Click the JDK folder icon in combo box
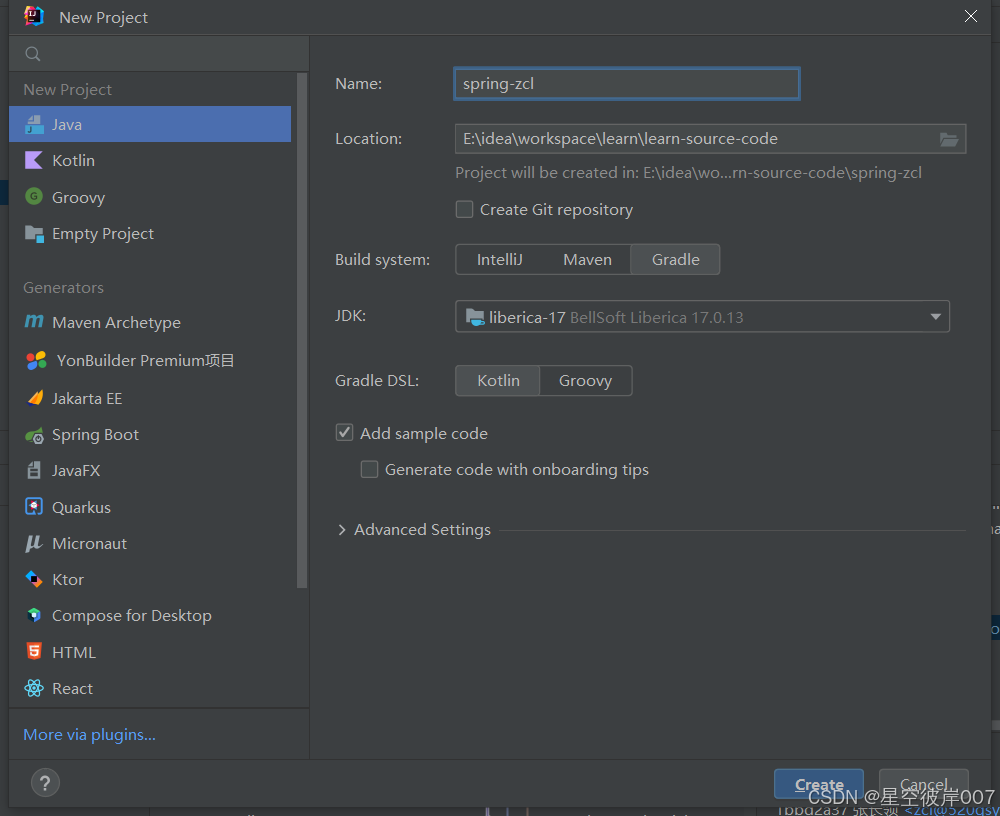The width and height of the screenshot is (1000, 816). click(475, 317)
